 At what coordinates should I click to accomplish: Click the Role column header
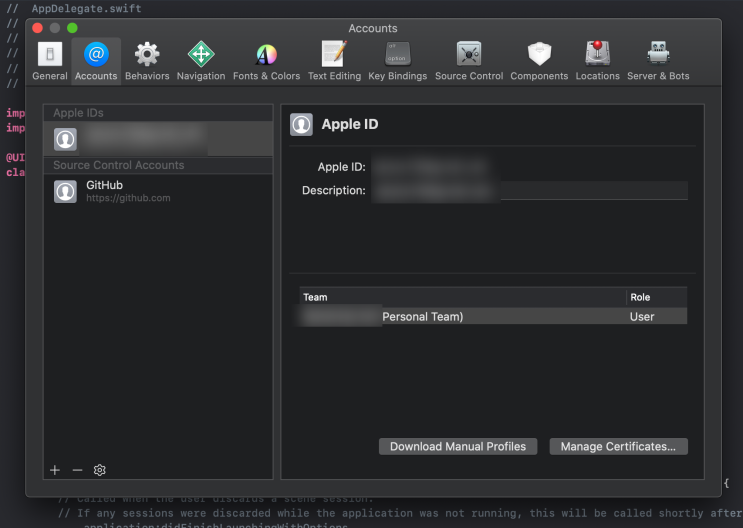[x=657, y=297]
